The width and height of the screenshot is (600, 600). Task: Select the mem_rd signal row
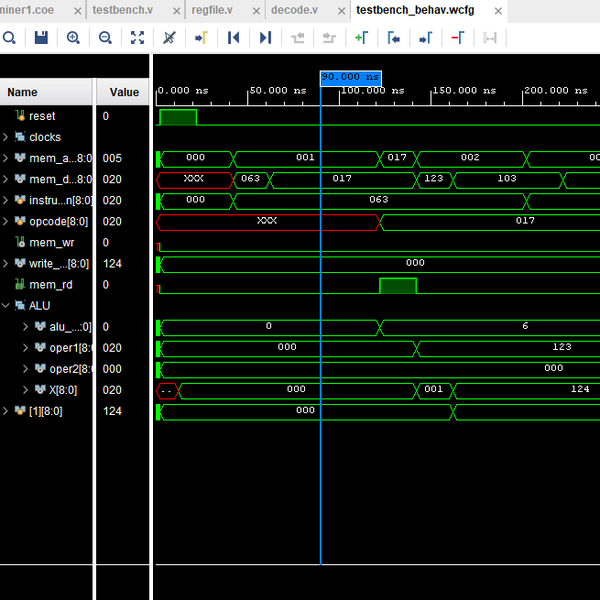pos(46,284)
